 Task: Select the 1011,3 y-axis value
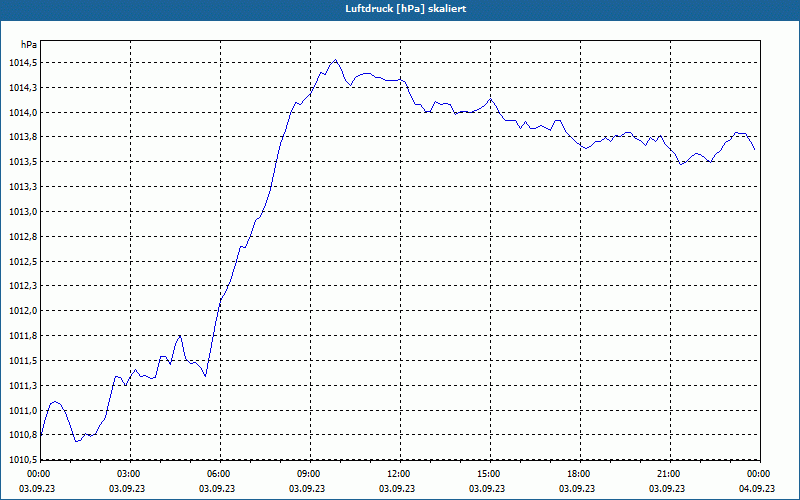coord(23,386)
